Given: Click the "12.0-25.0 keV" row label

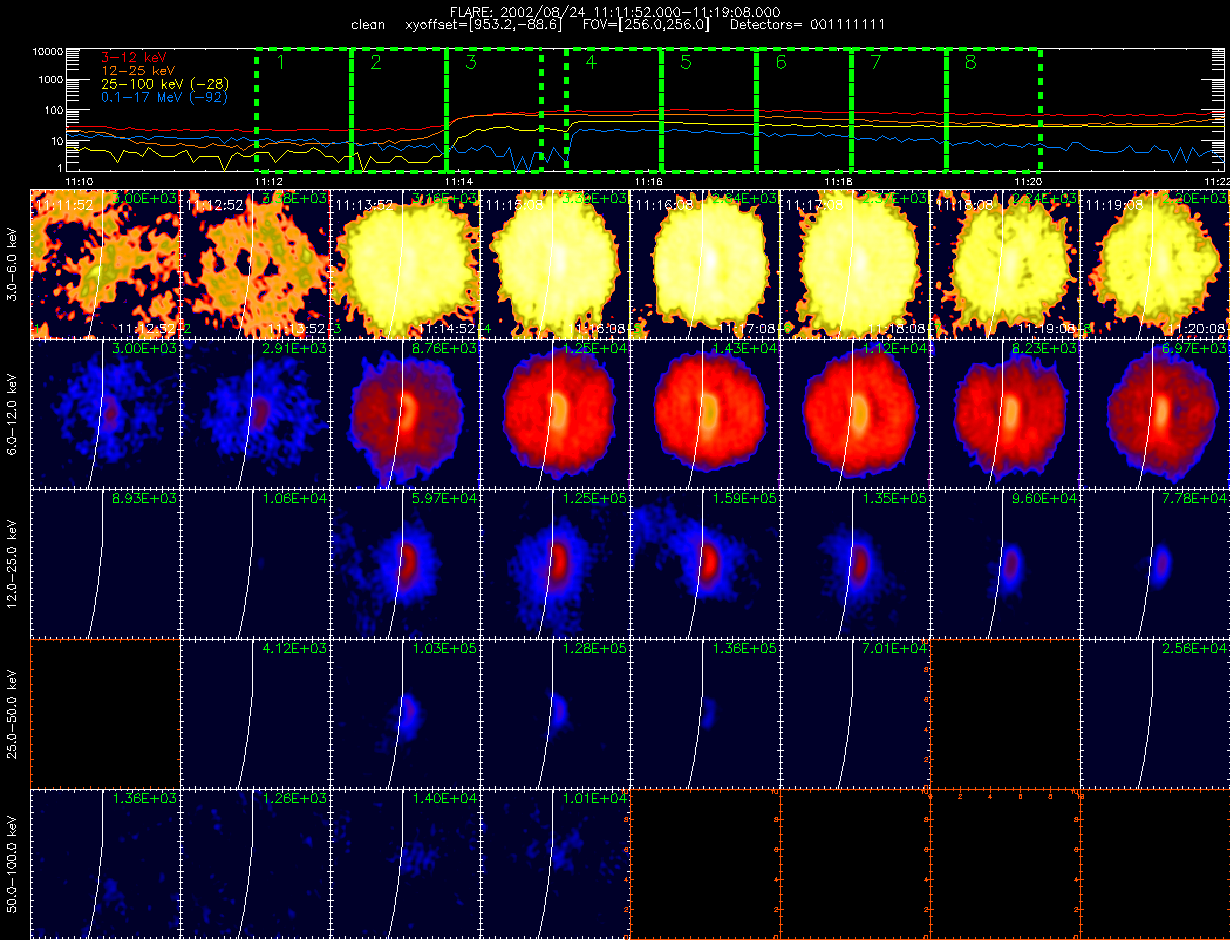Looking at the screenshot, I should [13, 563].
